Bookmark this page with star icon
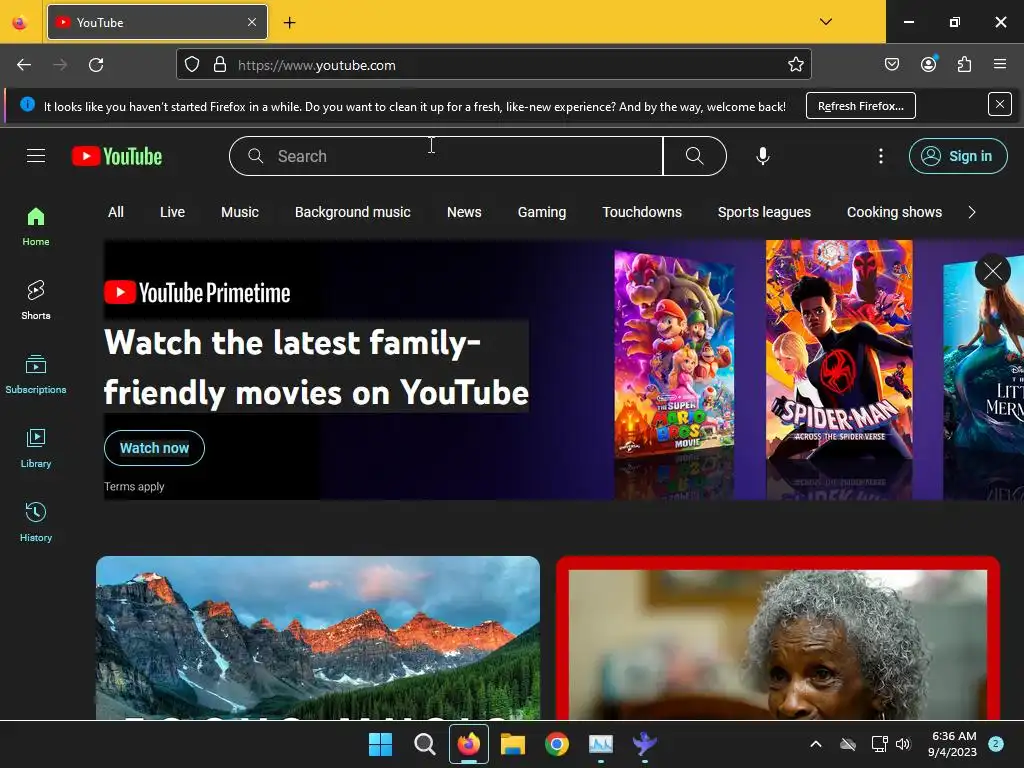1024x768 pixels. point(795,65)
